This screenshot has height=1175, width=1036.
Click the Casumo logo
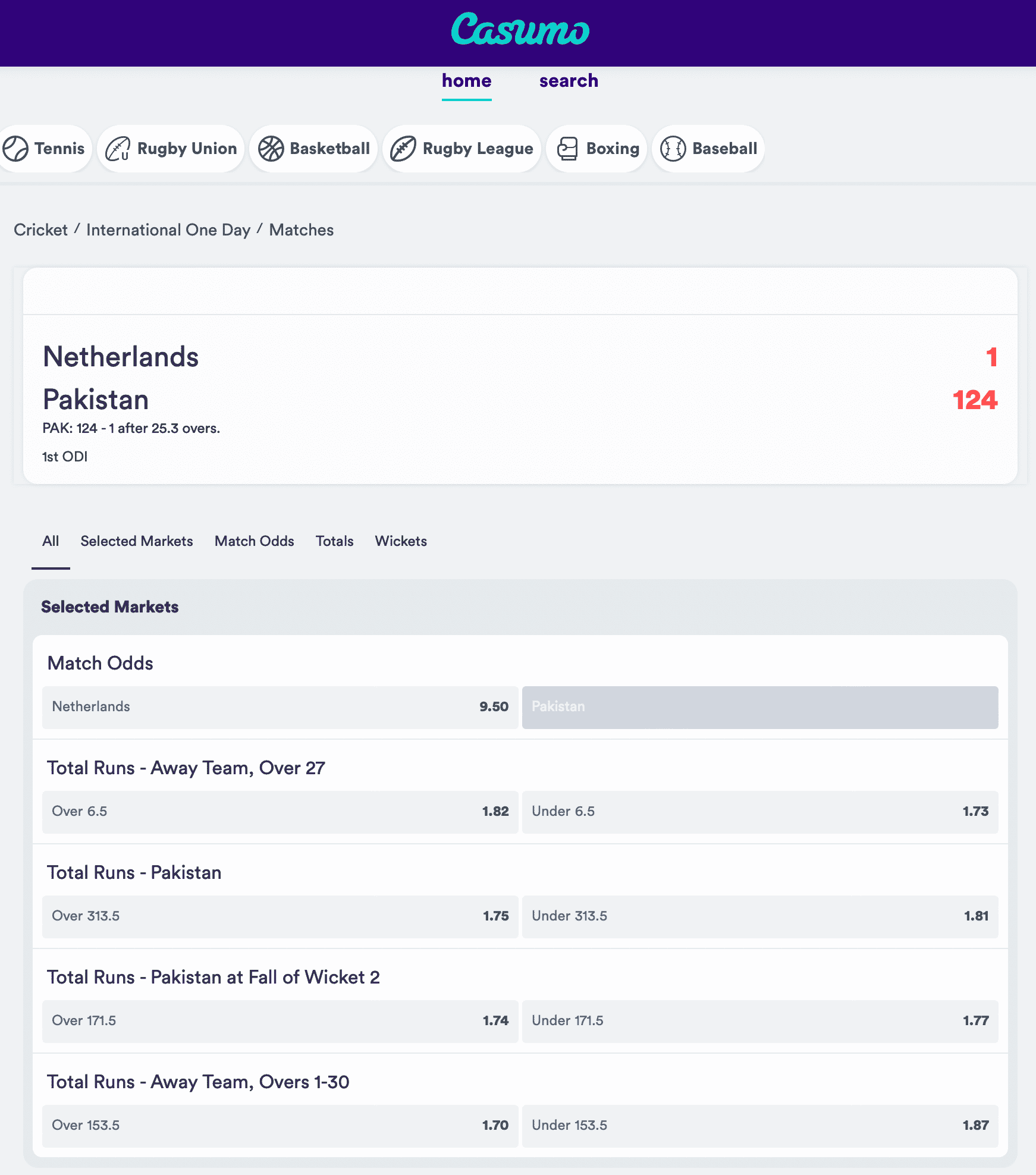tap(520, 30)
